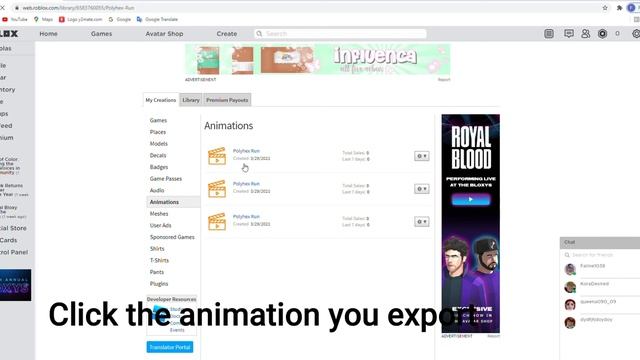Click the clapperboard icon of the bottom animation
The width and height of the screenshot is (640, 360).
coord(217,222)
